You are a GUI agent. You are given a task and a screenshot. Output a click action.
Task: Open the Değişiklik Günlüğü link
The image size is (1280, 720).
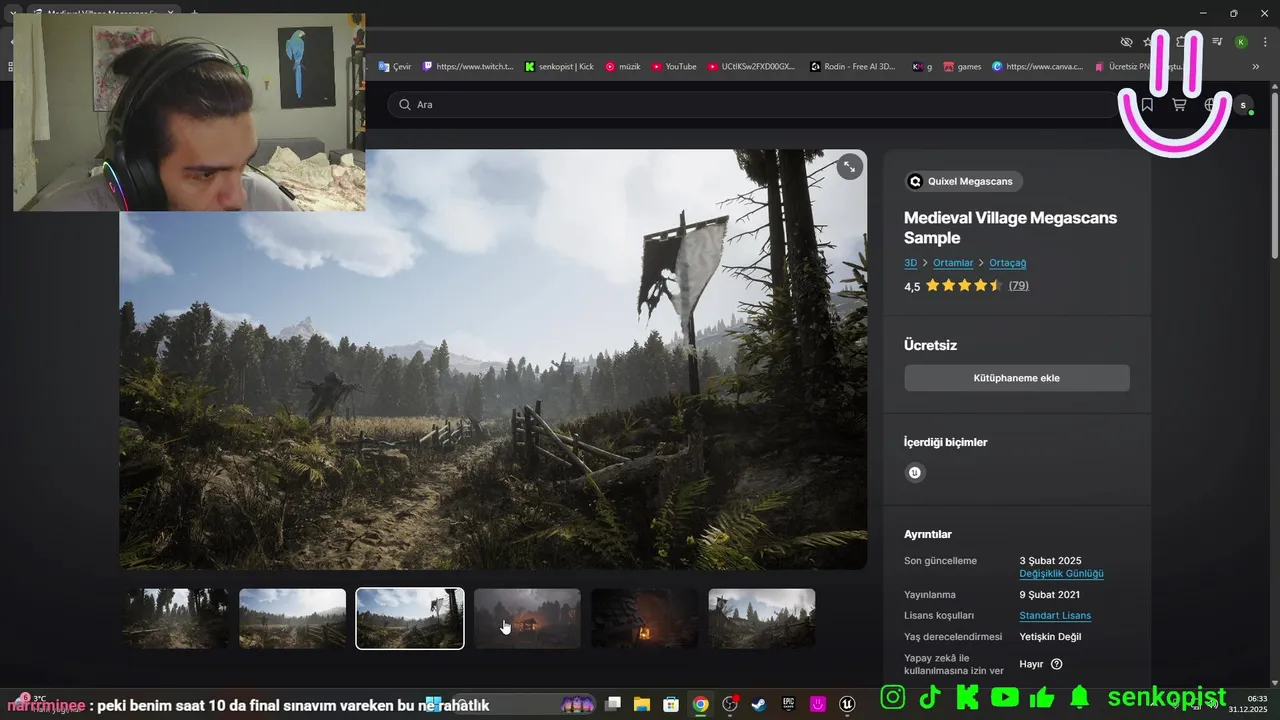pos(1061,574)
